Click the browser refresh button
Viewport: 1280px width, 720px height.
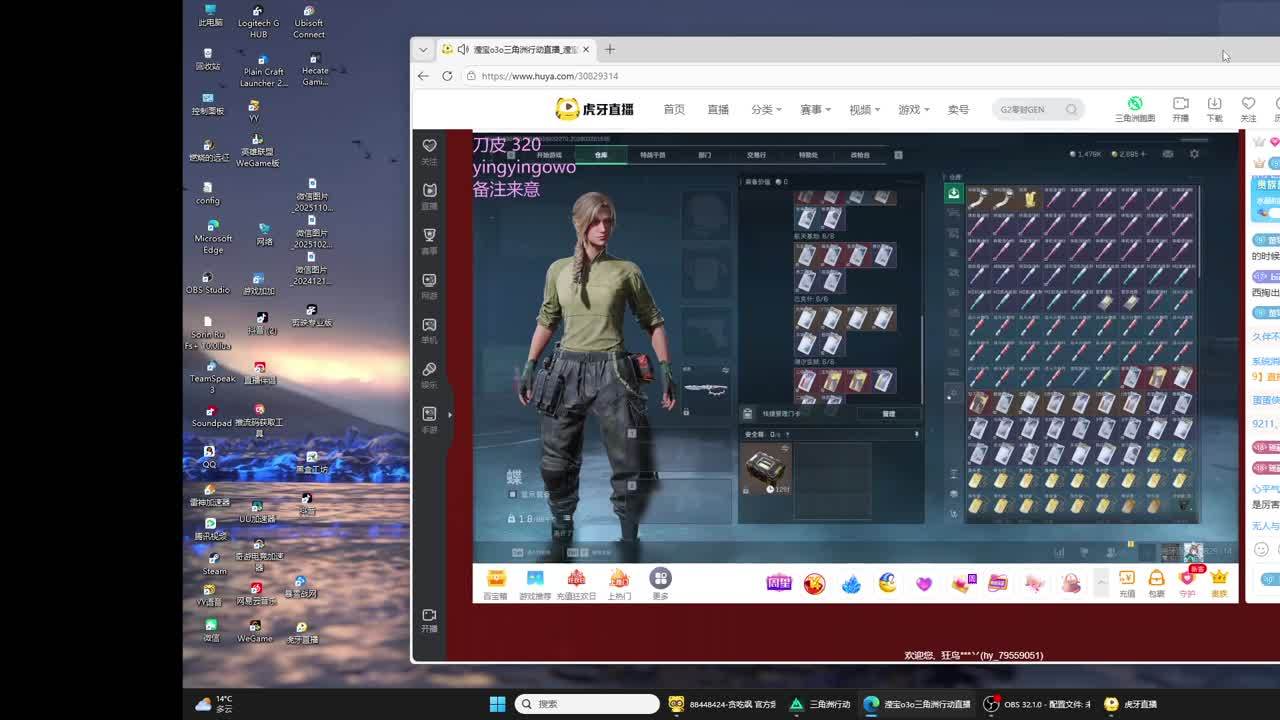pos(447,76)
